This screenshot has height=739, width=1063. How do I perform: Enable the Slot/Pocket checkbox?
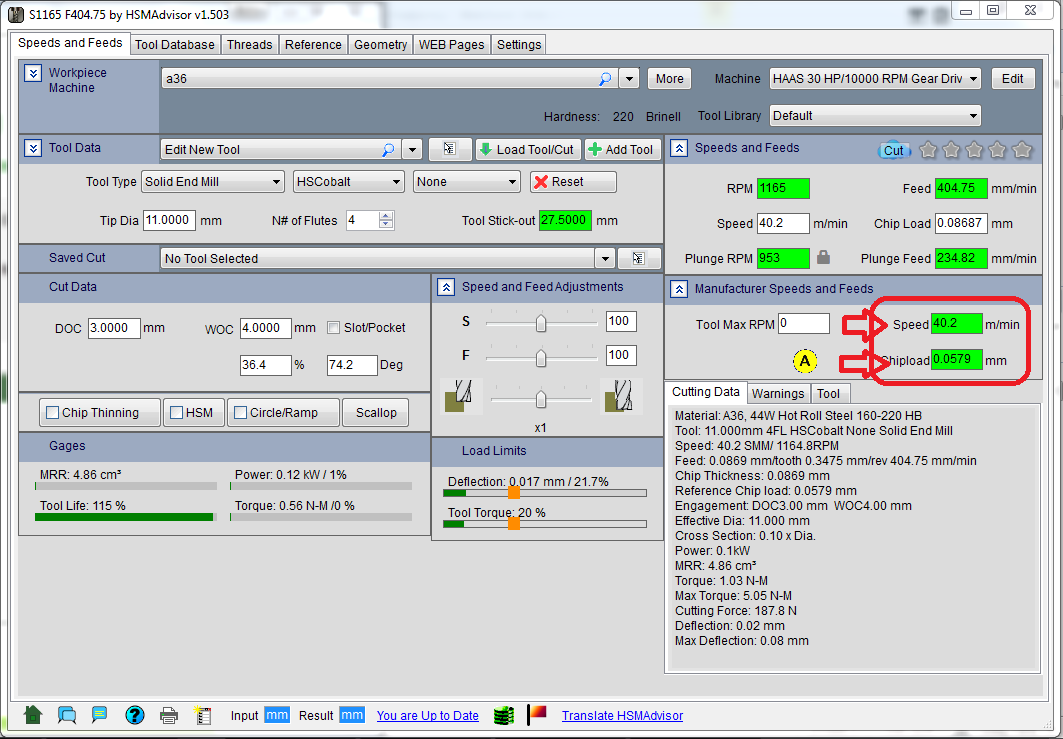(x=335, y=328)
